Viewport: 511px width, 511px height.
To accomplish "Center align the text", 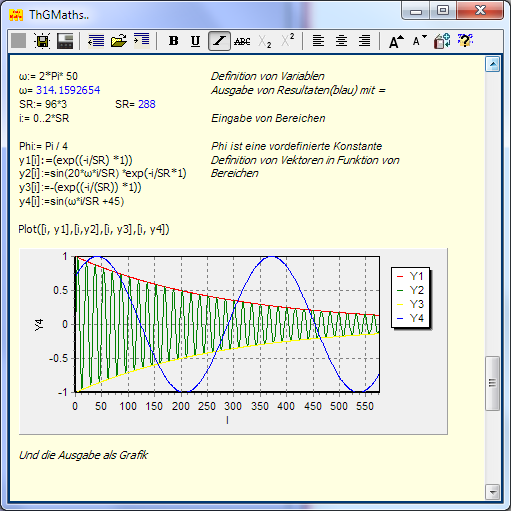I will coord(341,41).
